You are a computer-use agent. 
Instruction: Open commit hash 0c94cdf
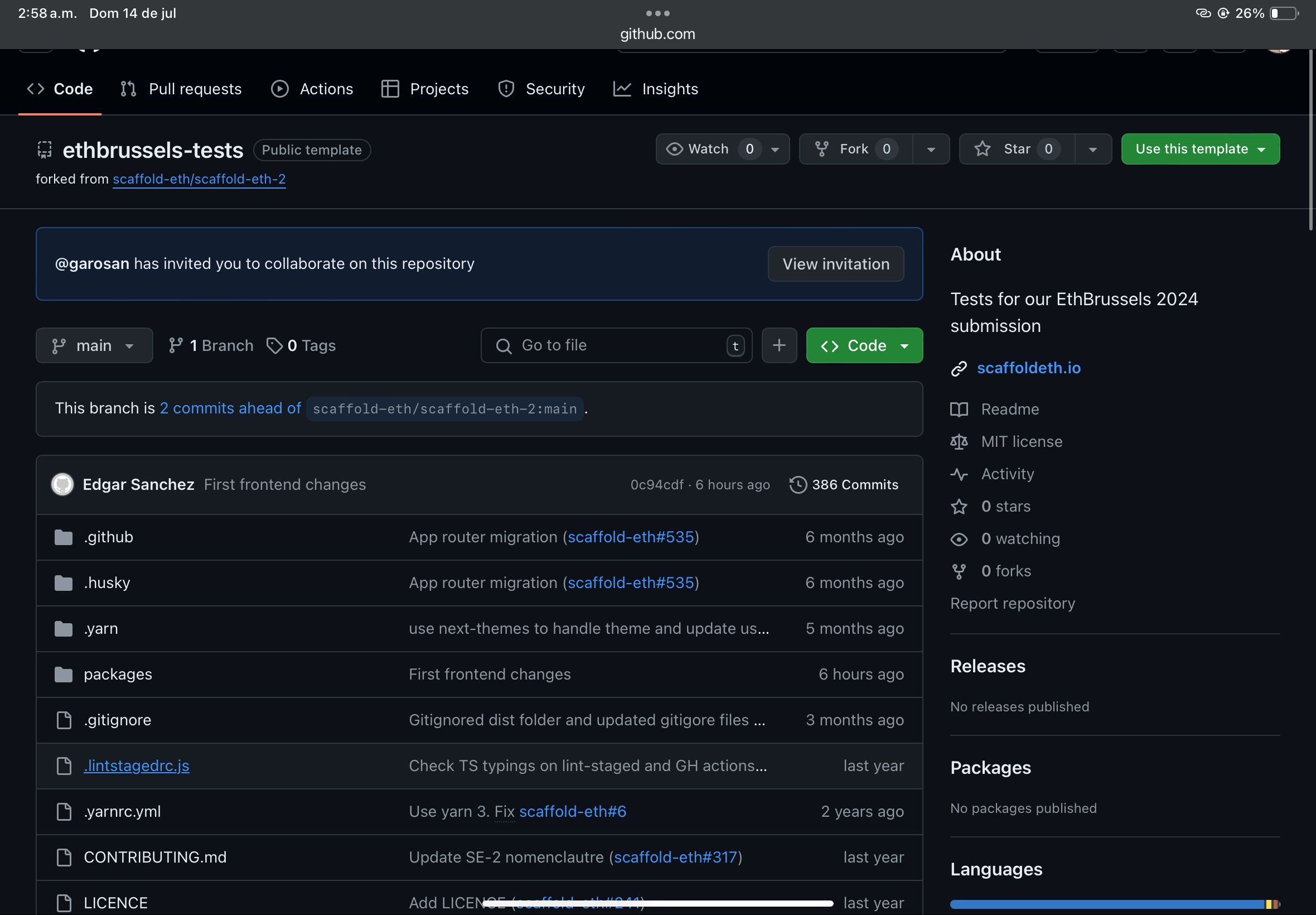[656, 485]
